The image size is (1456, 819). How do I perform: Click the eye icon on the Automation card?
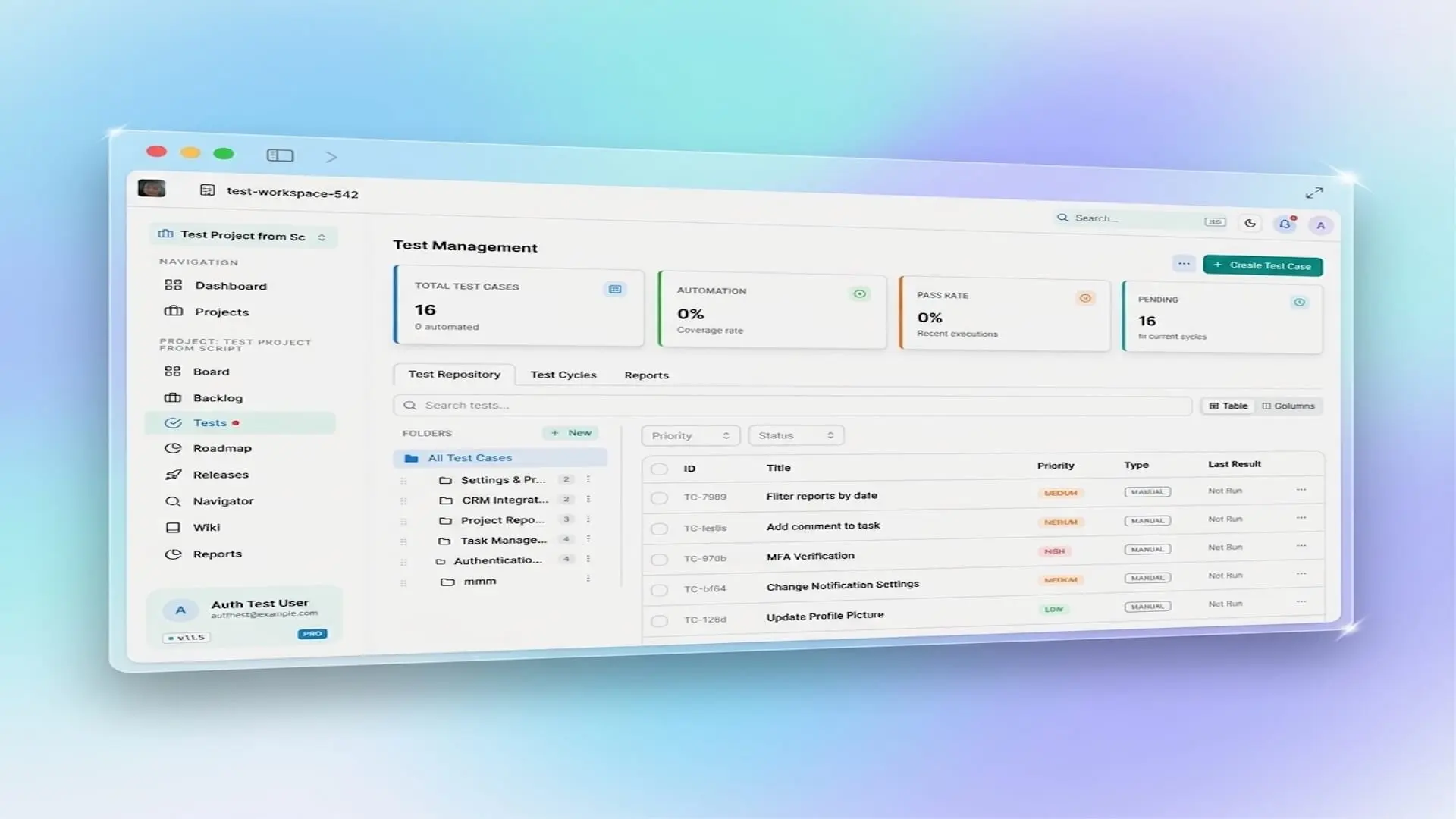click(860, 294)
